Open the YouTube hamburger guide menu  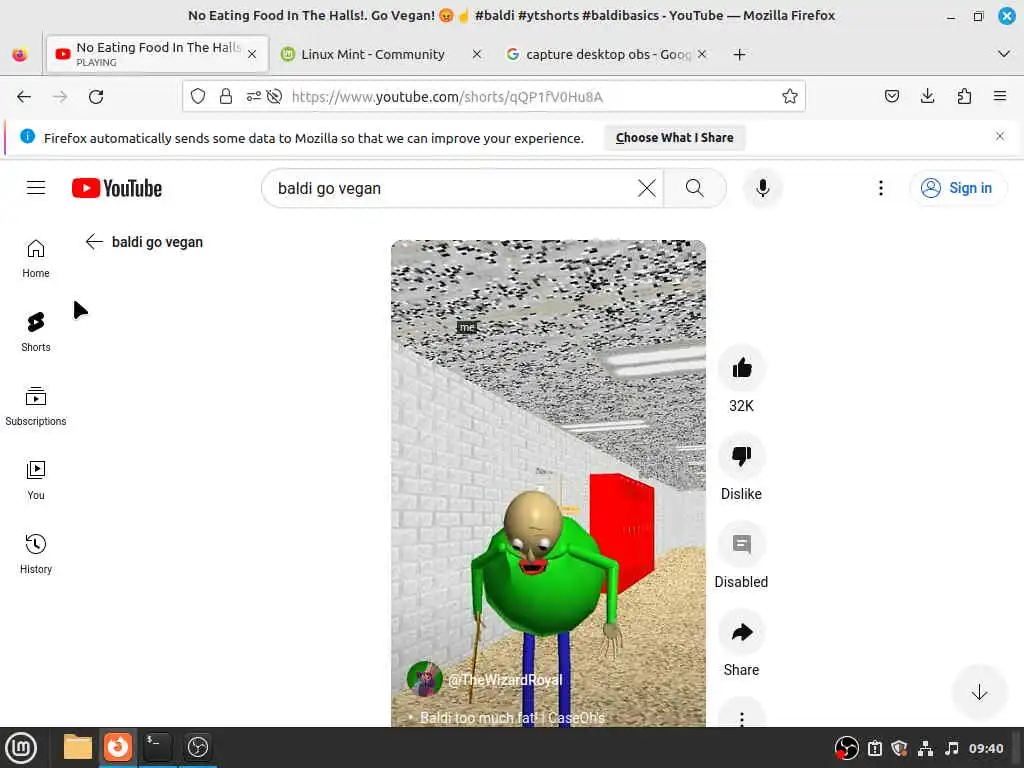(x=36, y=188)
